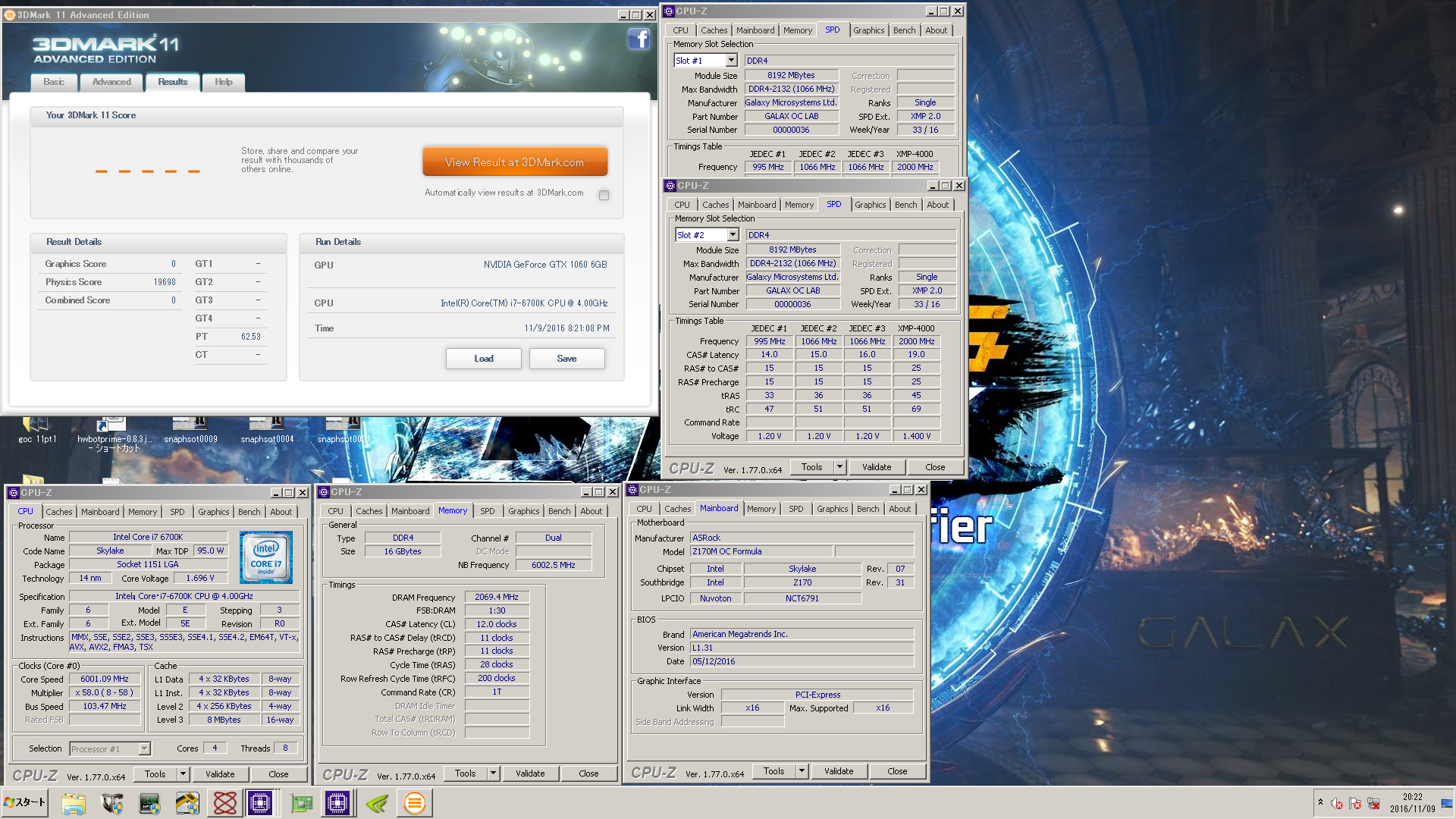The image size is (1456, 819).
Task: Click BIOS date 05/12/2016 field
Action: [802, 662]
